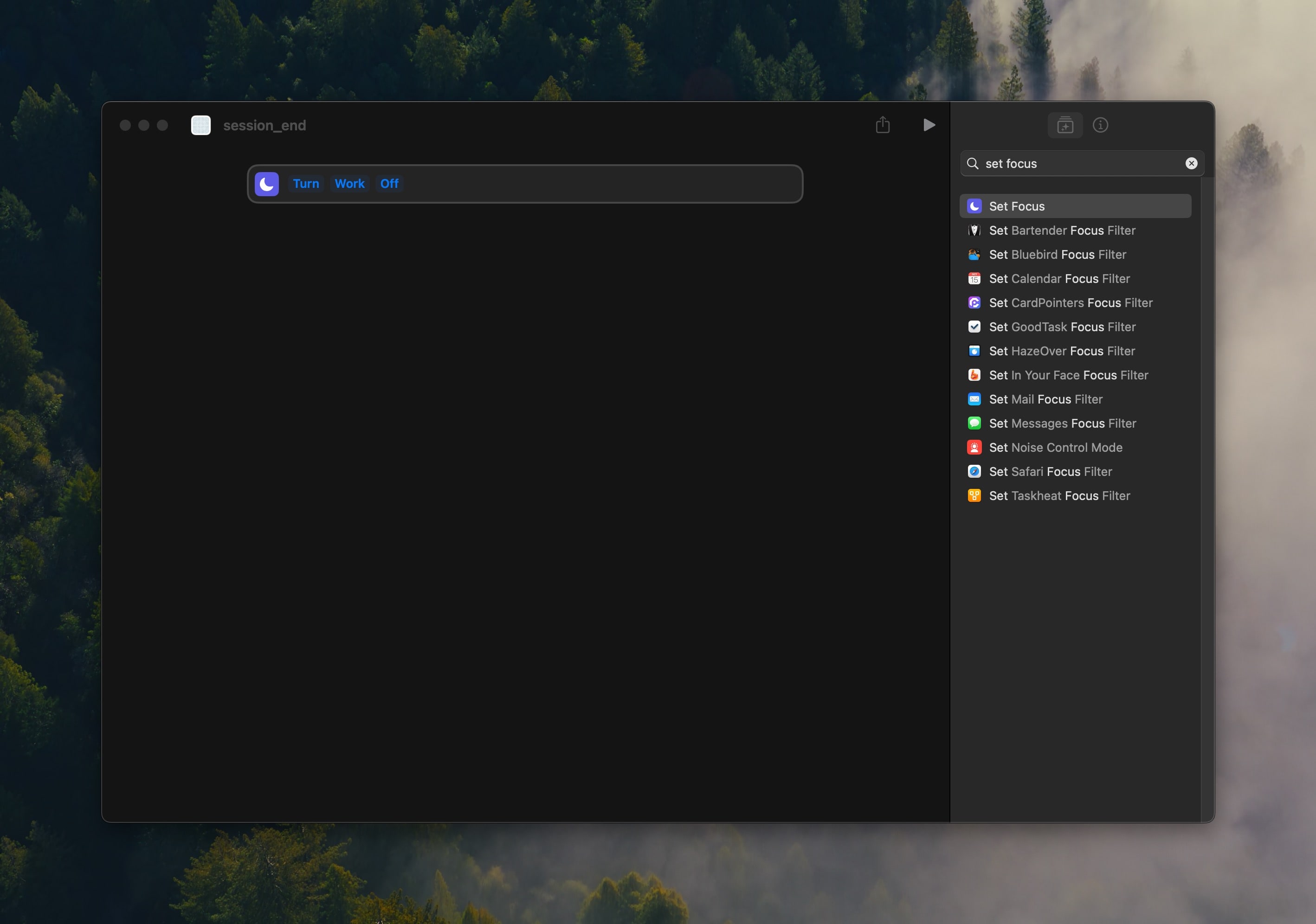This screenshot has height=924, width=1316.
Task: Clear the set focus search text
Action: 1190,163
